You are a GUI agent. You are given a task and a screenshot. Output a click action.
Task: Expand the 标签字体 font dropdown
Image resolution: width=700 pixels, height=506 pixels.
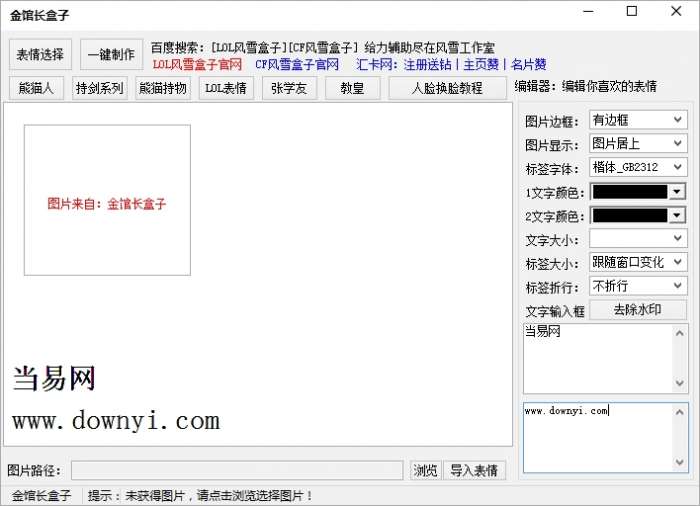[638, 167]
